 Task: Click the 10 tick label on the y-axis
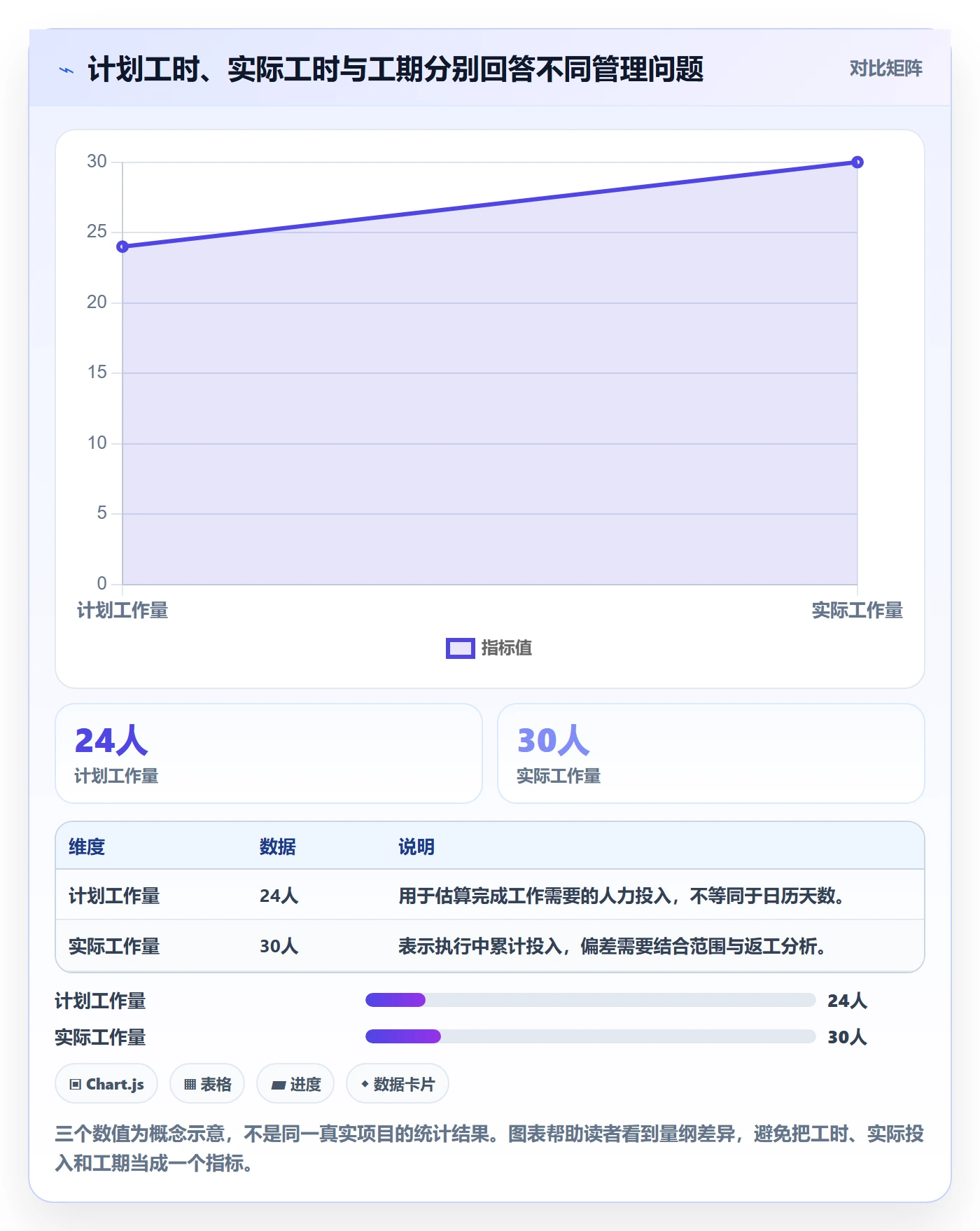(97, 443)
